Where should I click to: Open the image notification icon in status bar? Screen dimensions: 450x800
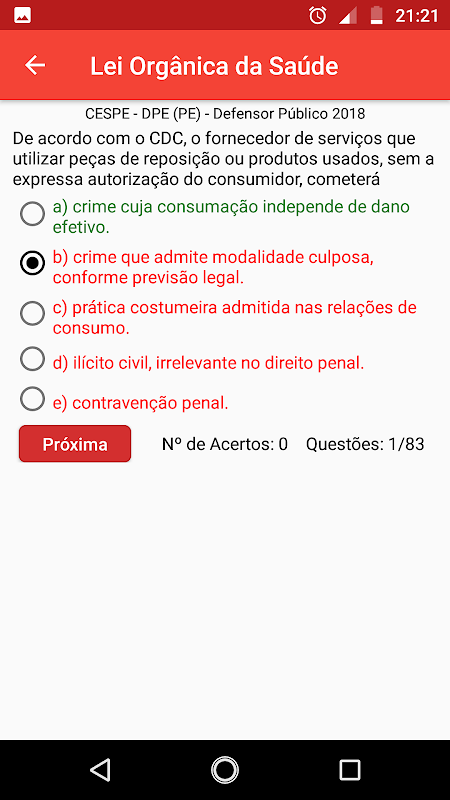point(23,15)
